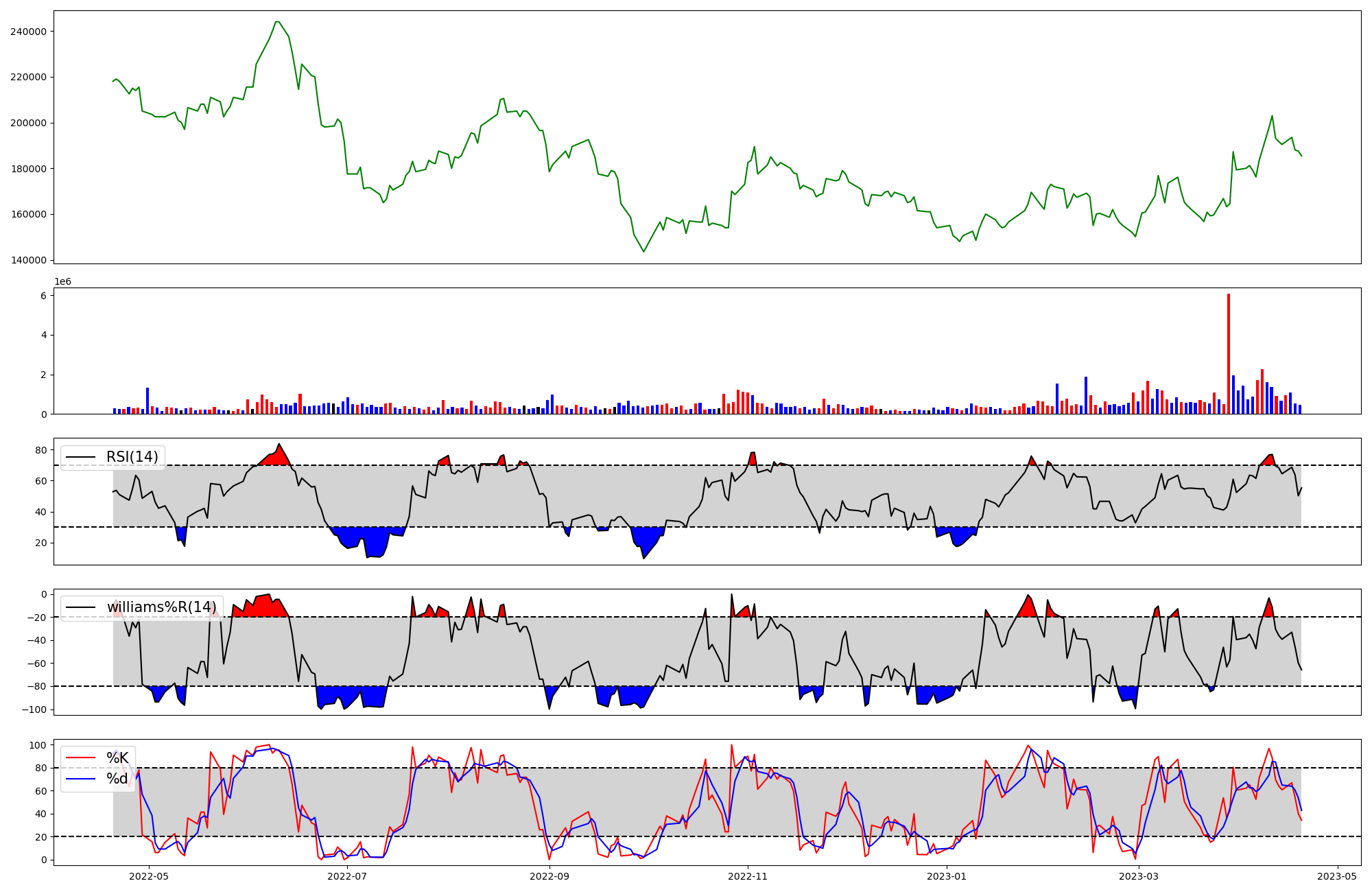
Task: Click the 180000 price axis label
Action: click(28, 169)
